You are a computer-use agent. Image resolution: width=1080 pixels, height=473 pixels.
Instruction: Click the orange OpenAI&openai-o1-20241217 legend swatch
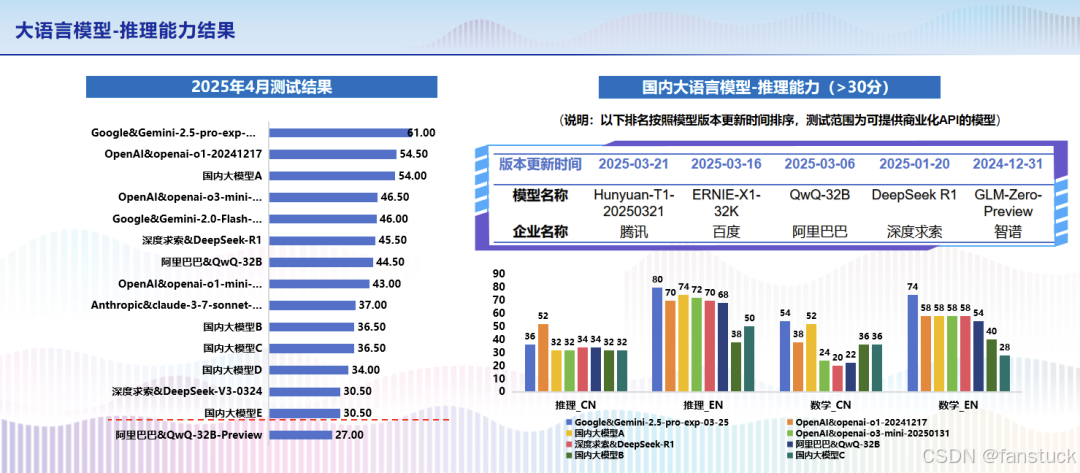click(788, 423)
